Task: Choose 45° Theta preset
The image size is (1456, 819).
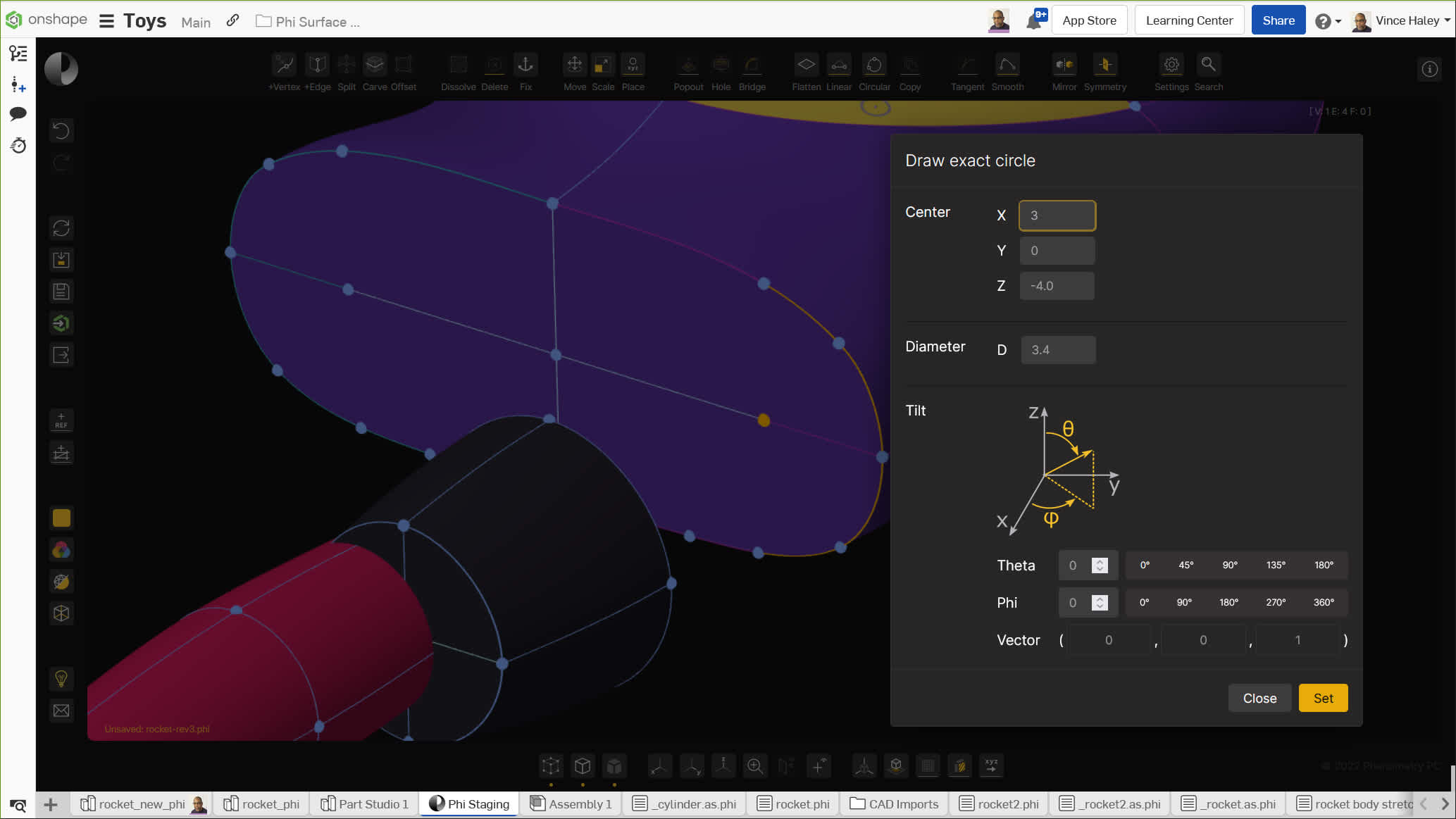Action: [x=1186, y=565]
